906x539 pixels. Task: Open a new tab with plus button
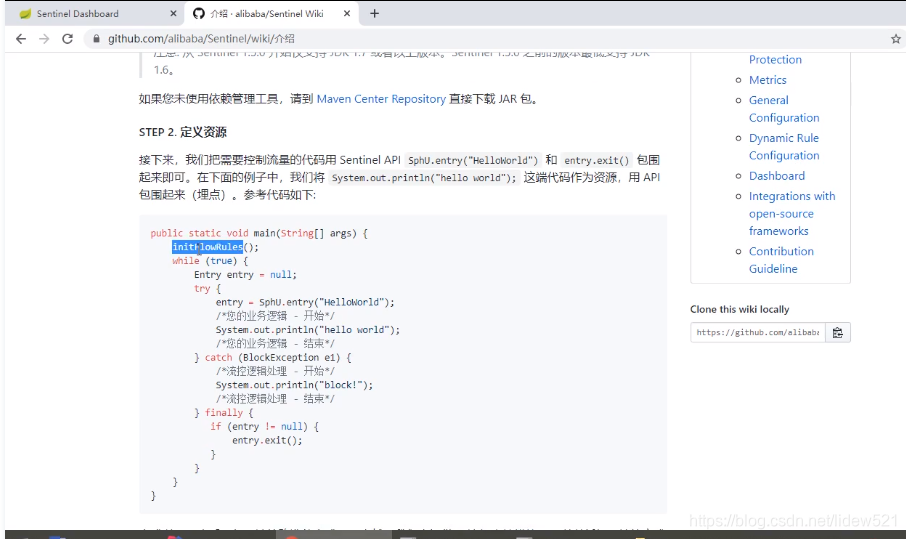(x=374, y=13)
